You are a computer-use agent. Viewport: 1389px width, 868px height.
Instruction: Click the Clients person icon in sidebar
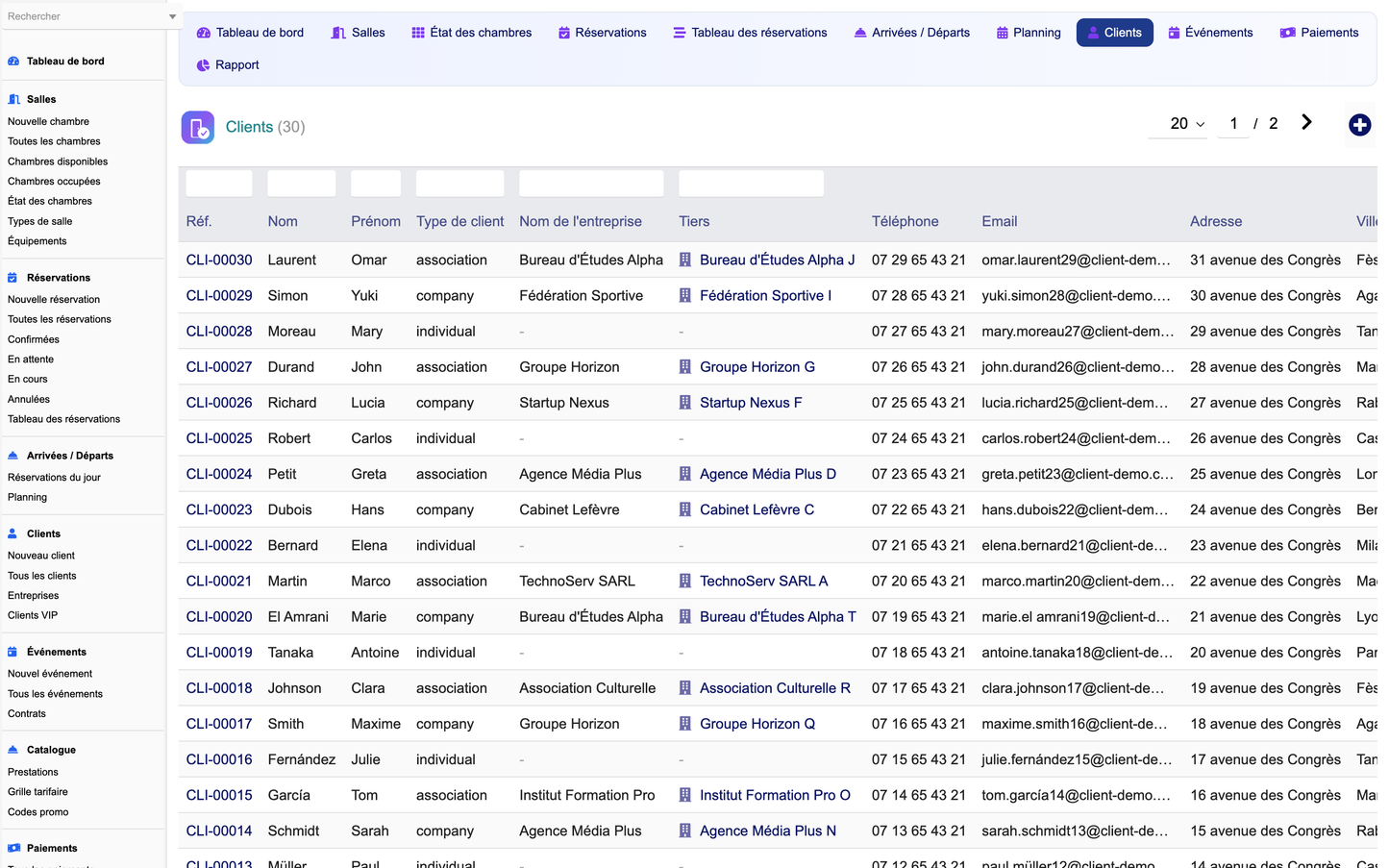(x=13, y=533)
